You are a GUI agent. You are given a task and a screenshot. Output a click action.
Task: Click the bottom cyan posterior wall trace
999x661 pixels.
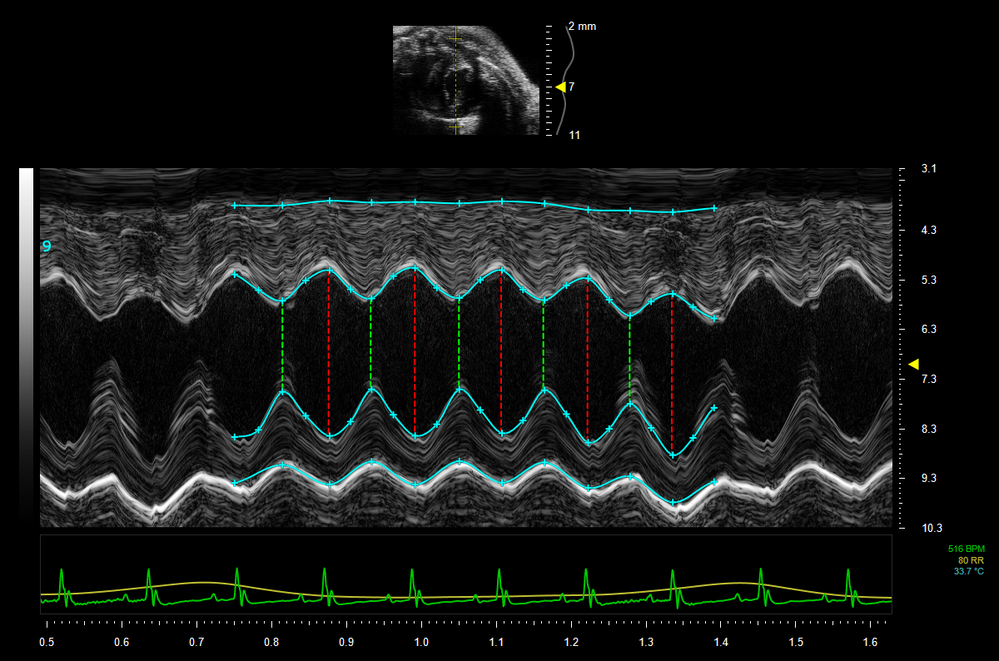(474, 482)
